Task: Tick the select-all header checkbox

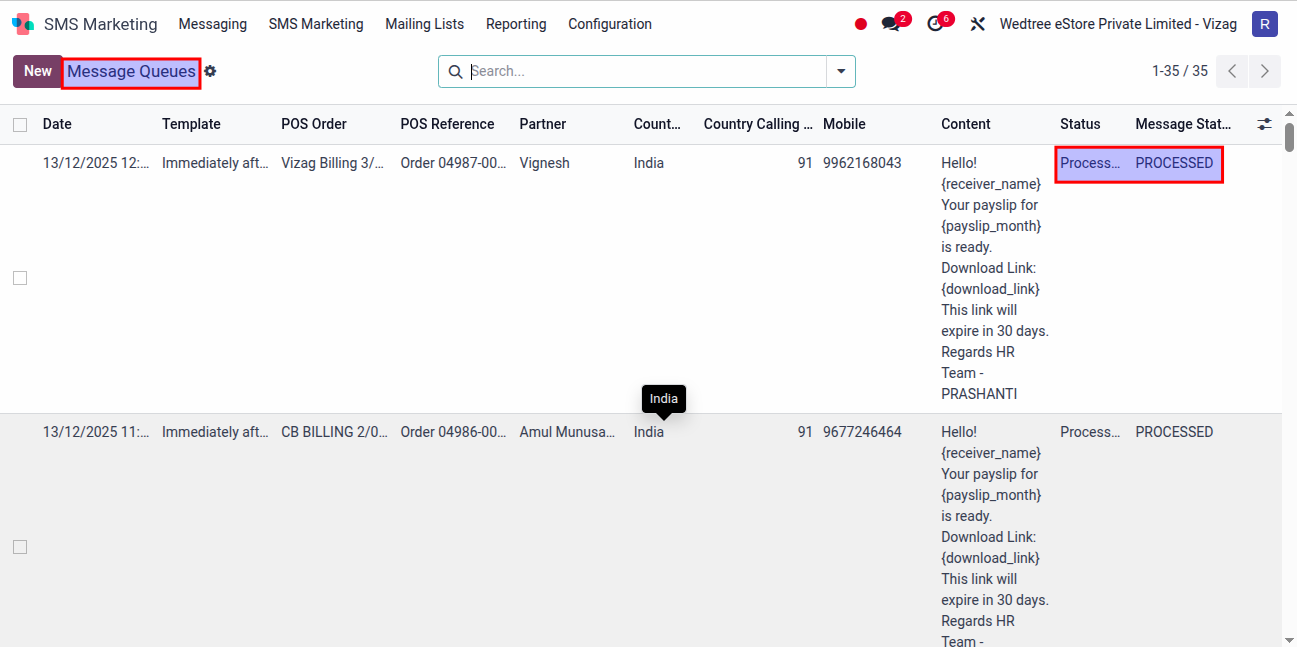Action: 20,125
